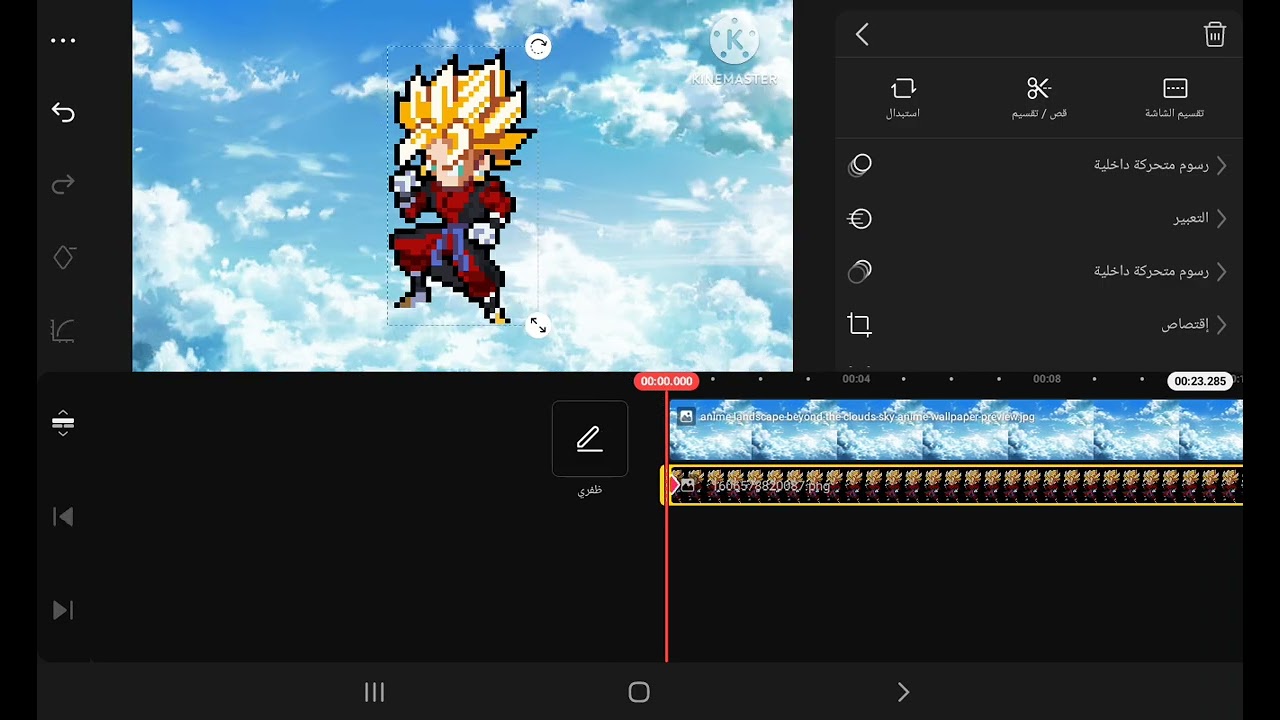Add a keyframe with the diamond icon
Screen dimensions: 1280x720
pos(63,257)
